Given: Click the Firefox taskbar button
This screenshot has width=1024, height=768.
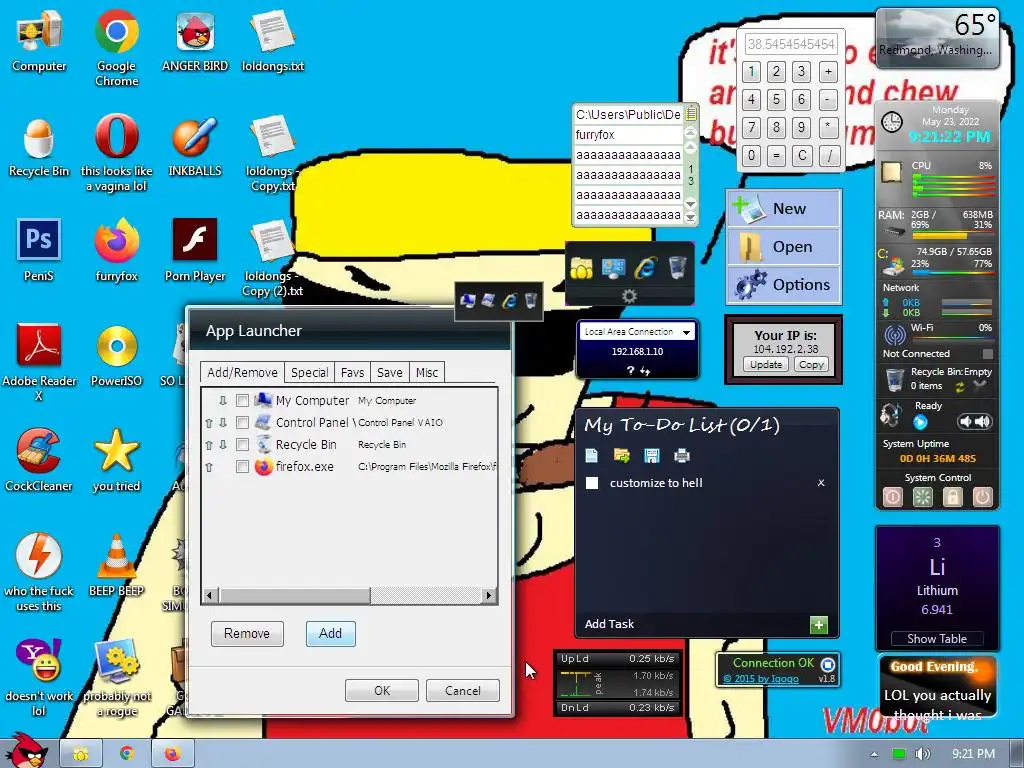Looking at the screenshot, I should (172, 754).
